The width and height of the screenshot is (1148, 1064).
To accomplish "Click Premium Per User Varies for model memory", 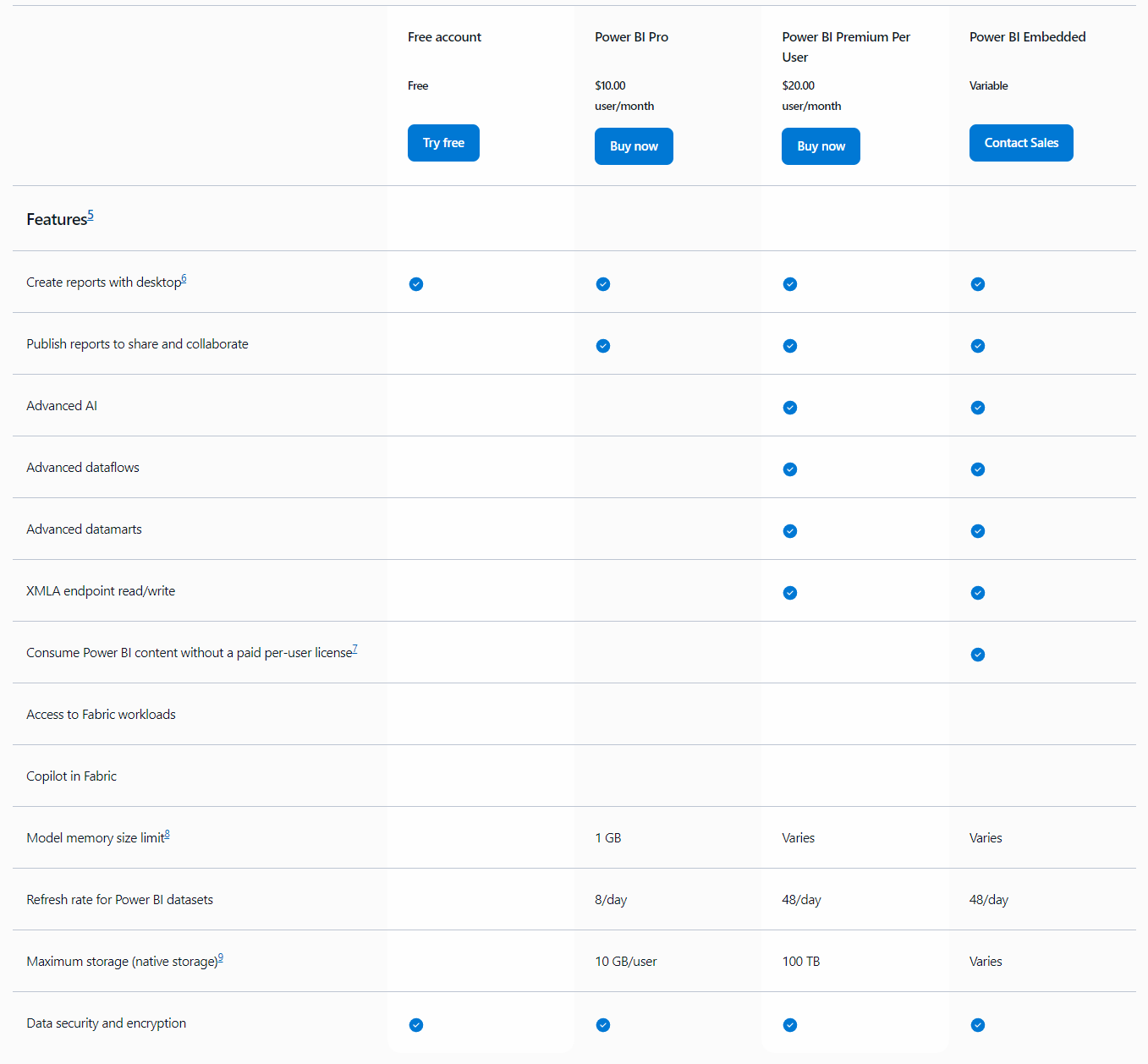I will coord(799,838).
